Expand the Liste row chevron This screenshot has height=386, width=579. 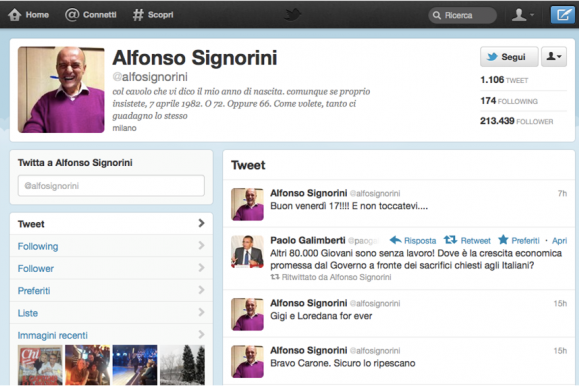(201, 312)
